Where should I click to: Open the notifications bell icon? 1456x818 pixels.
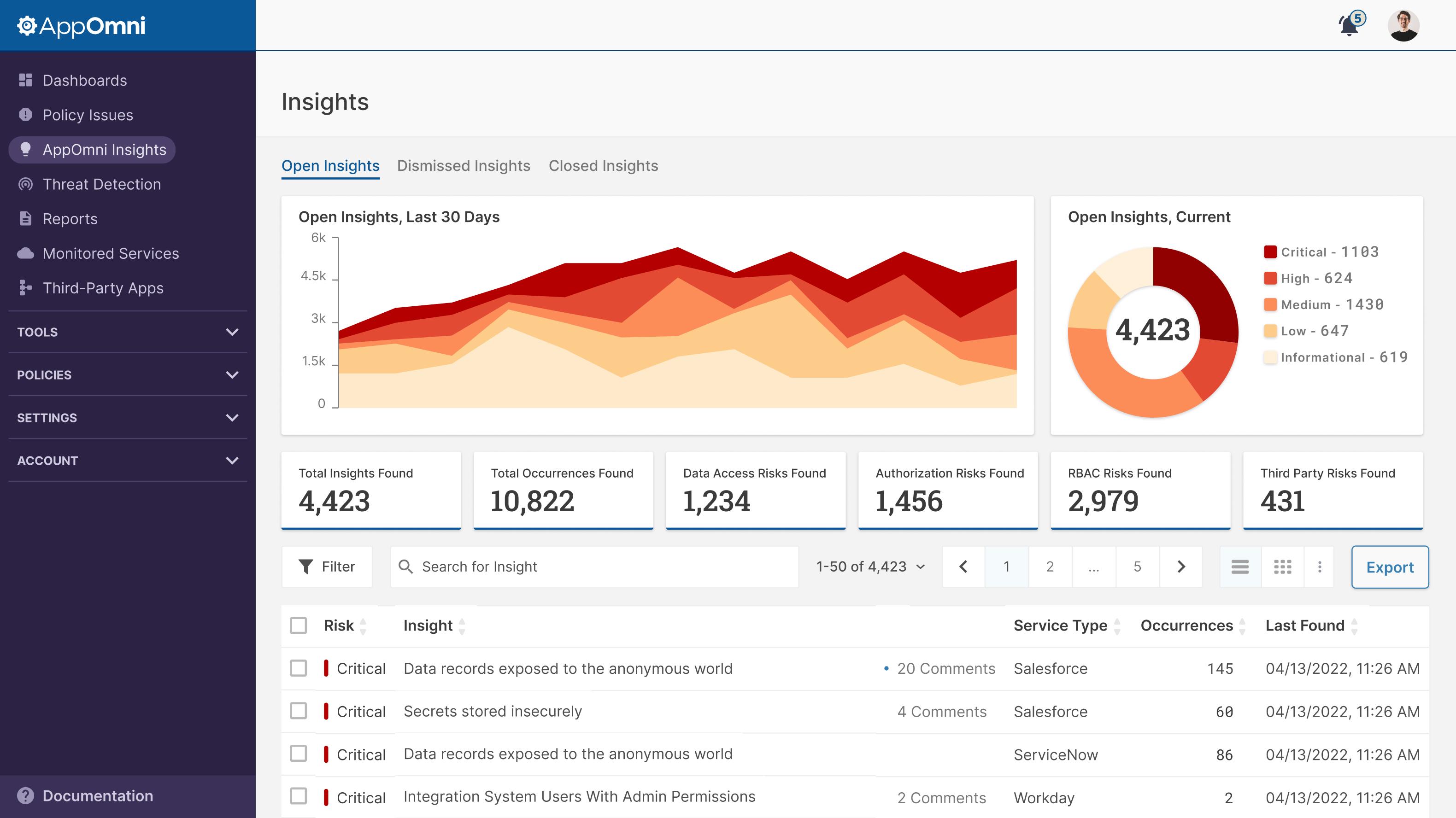point(1349,26)
